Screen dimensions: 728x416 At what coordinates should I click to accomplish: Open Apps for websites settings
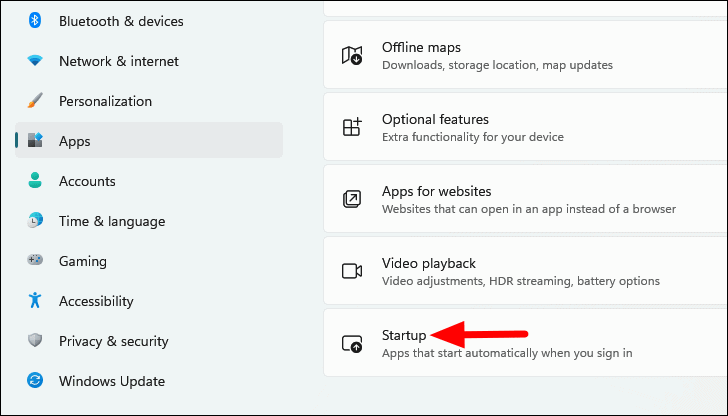tap(526, 199)
